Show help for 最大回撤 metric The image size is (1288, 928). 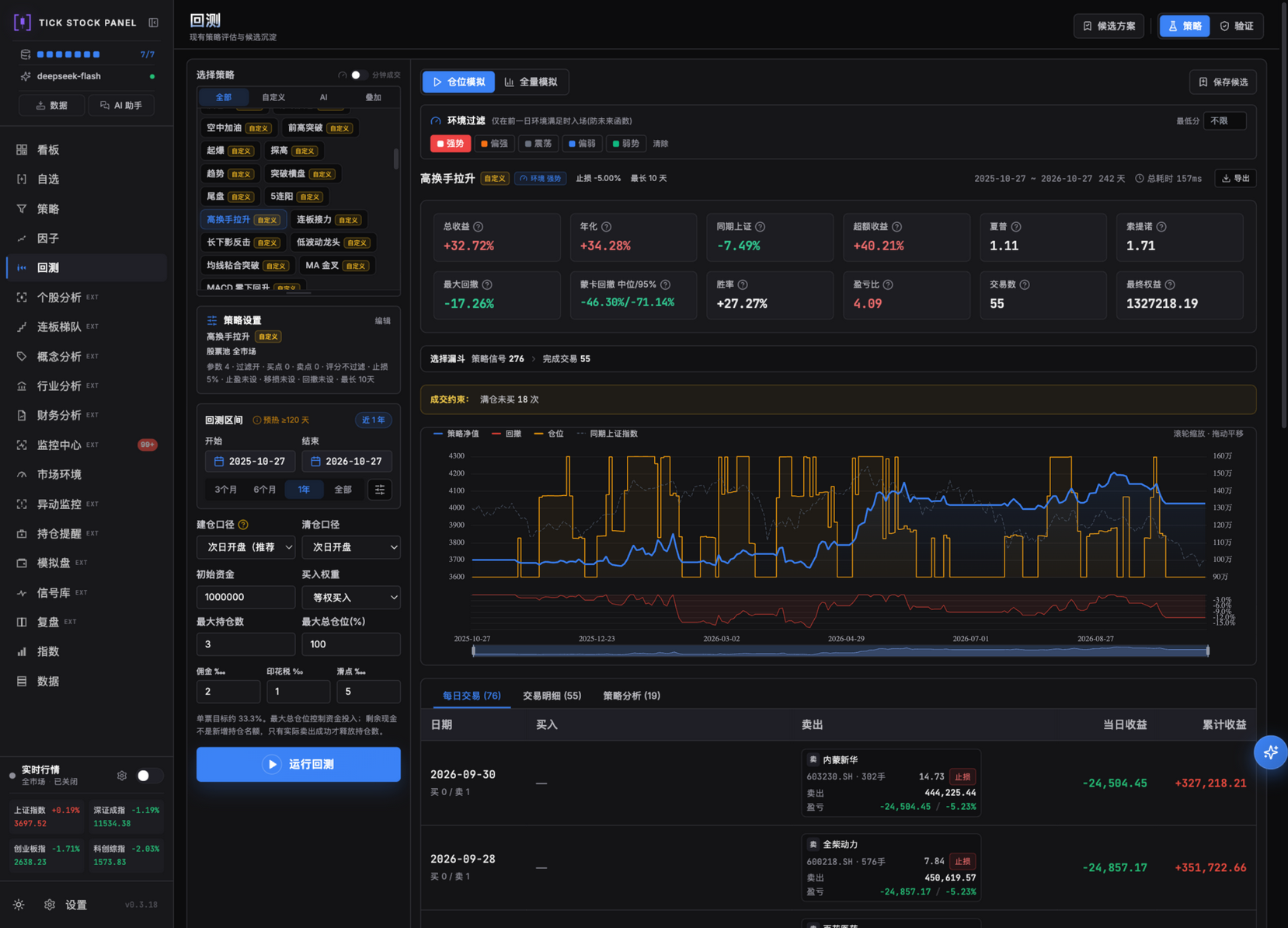[x=487, y=284]
